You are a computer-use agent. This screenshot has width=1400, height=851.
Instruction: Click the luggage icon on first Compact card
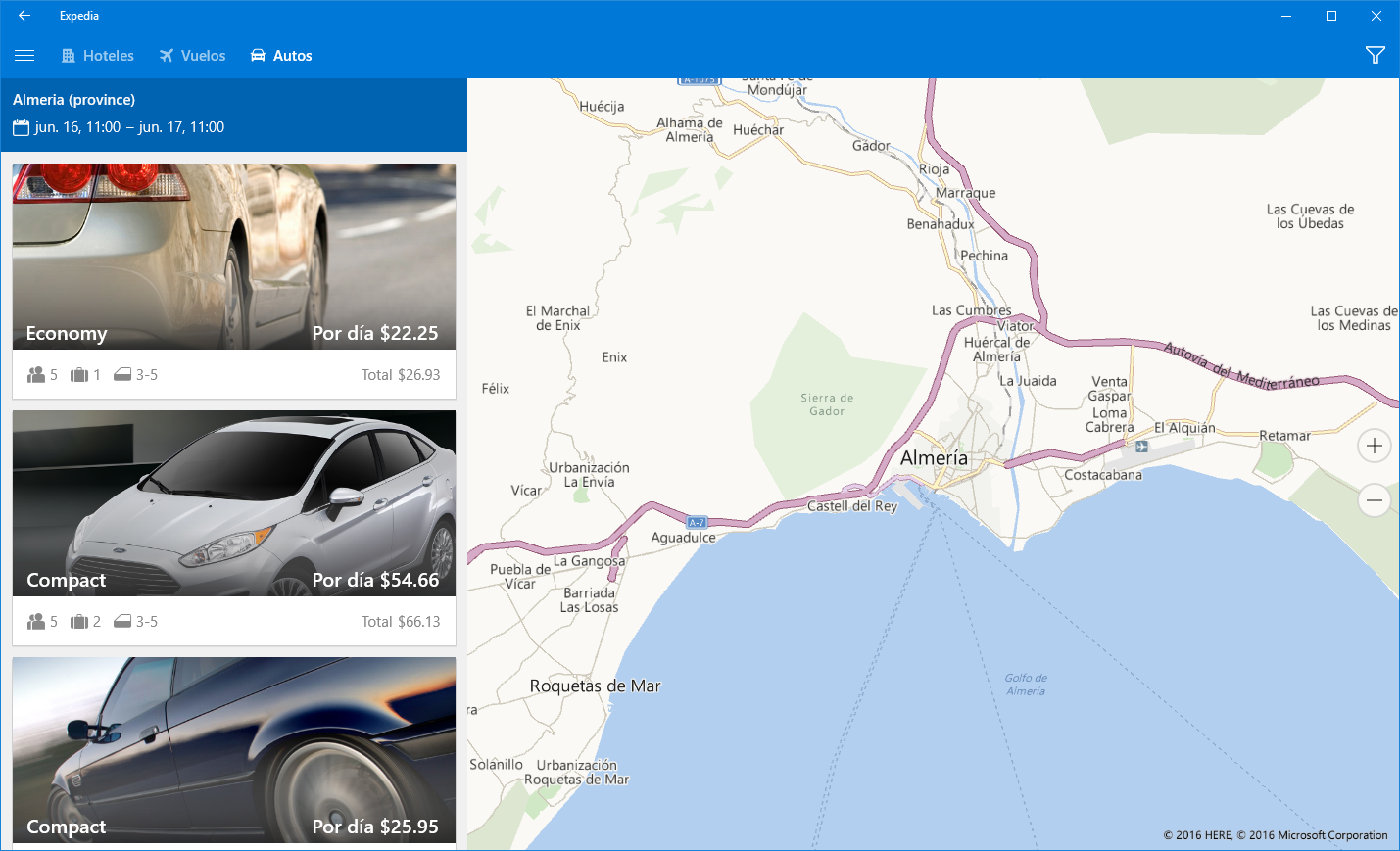(x=79, y=622)
